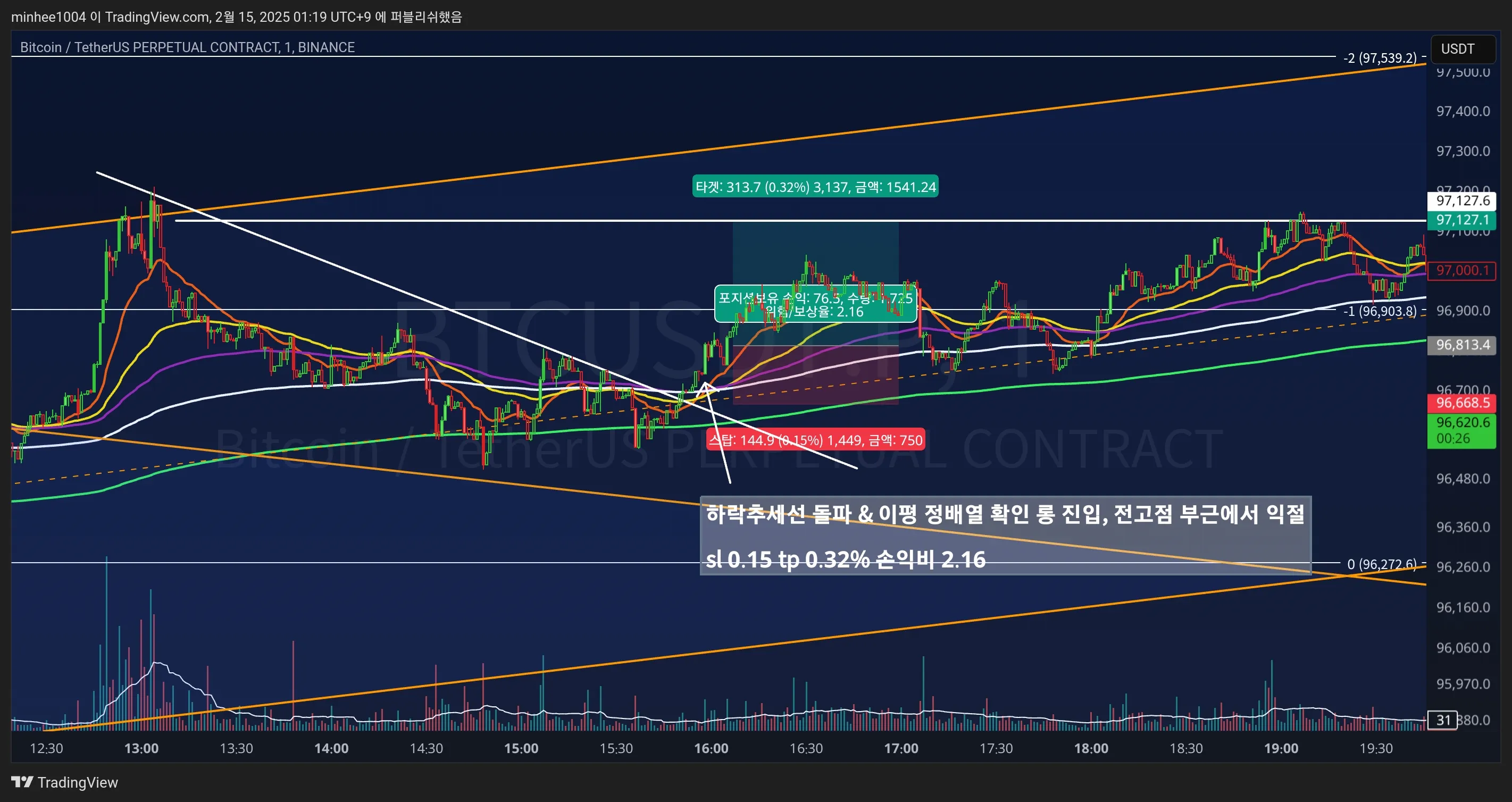Click the 96,260.0 price scale value
This screenshot has width=1512, height=802.
point(1463,566)
